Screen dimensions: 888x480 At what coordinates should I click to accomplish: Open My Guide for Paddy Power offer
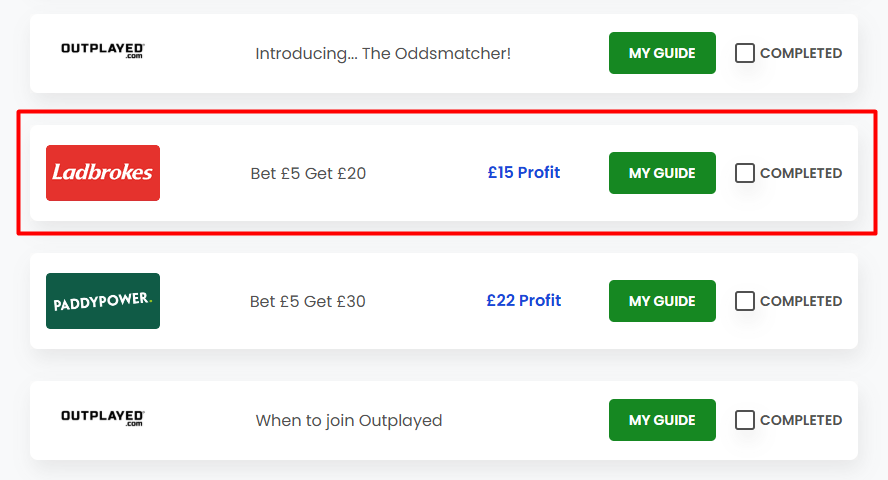(x=662, y=301)
